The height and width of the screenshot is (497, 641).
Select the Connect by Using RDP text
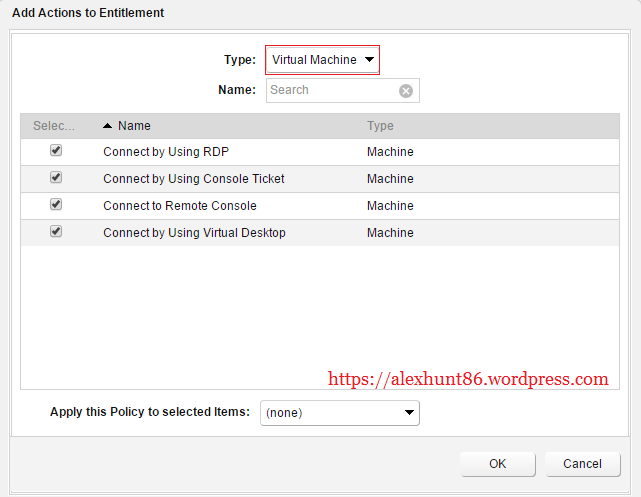(166, 152)
